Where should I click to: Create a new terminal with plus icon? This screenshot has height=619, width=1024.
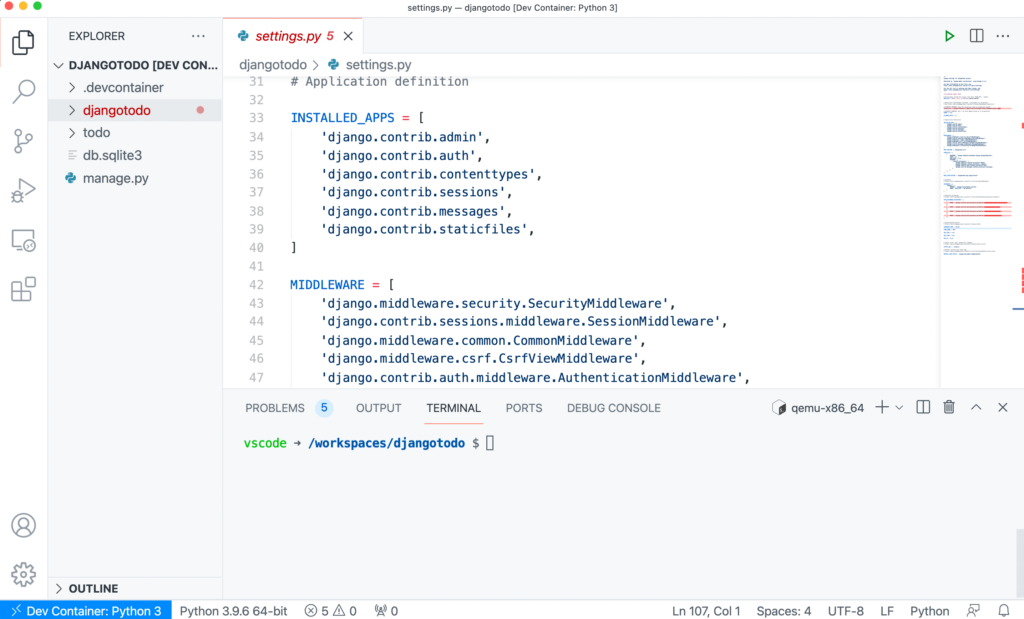pyautogui.click(x=882, y=407)
